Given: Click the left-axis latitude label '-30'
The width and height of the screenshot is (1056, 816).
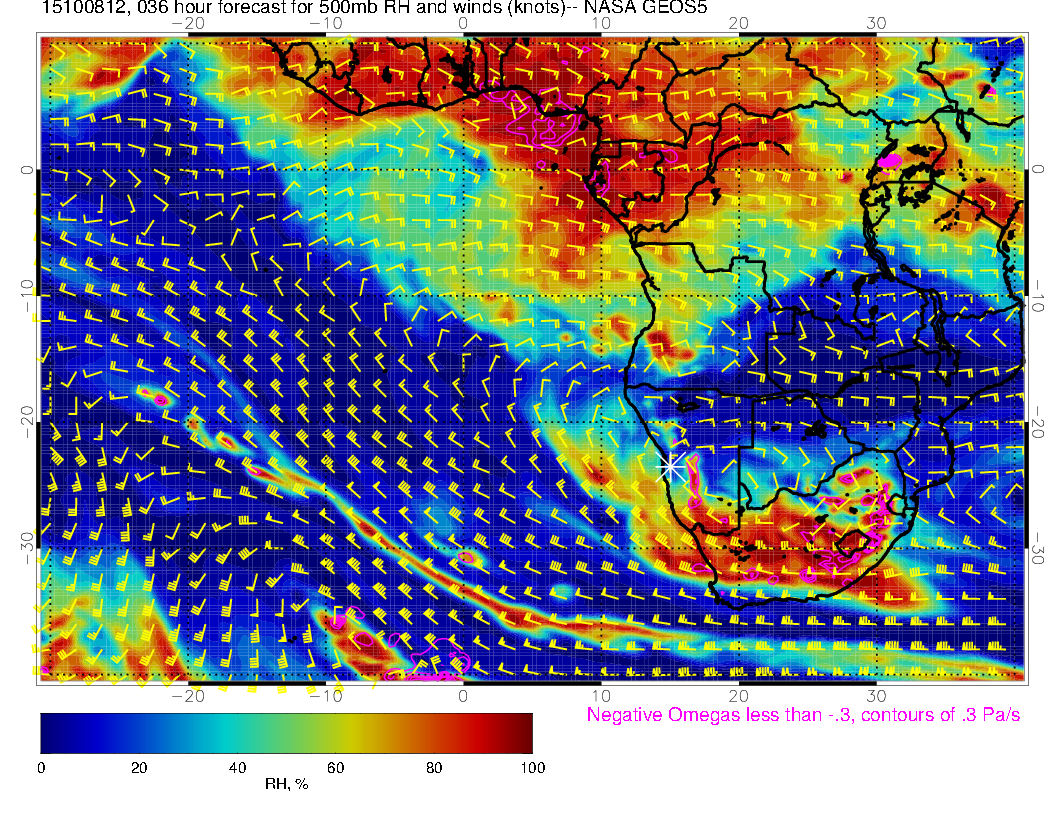Looking at the screenshot, I should pyautogui.click(x=26, y=548).
